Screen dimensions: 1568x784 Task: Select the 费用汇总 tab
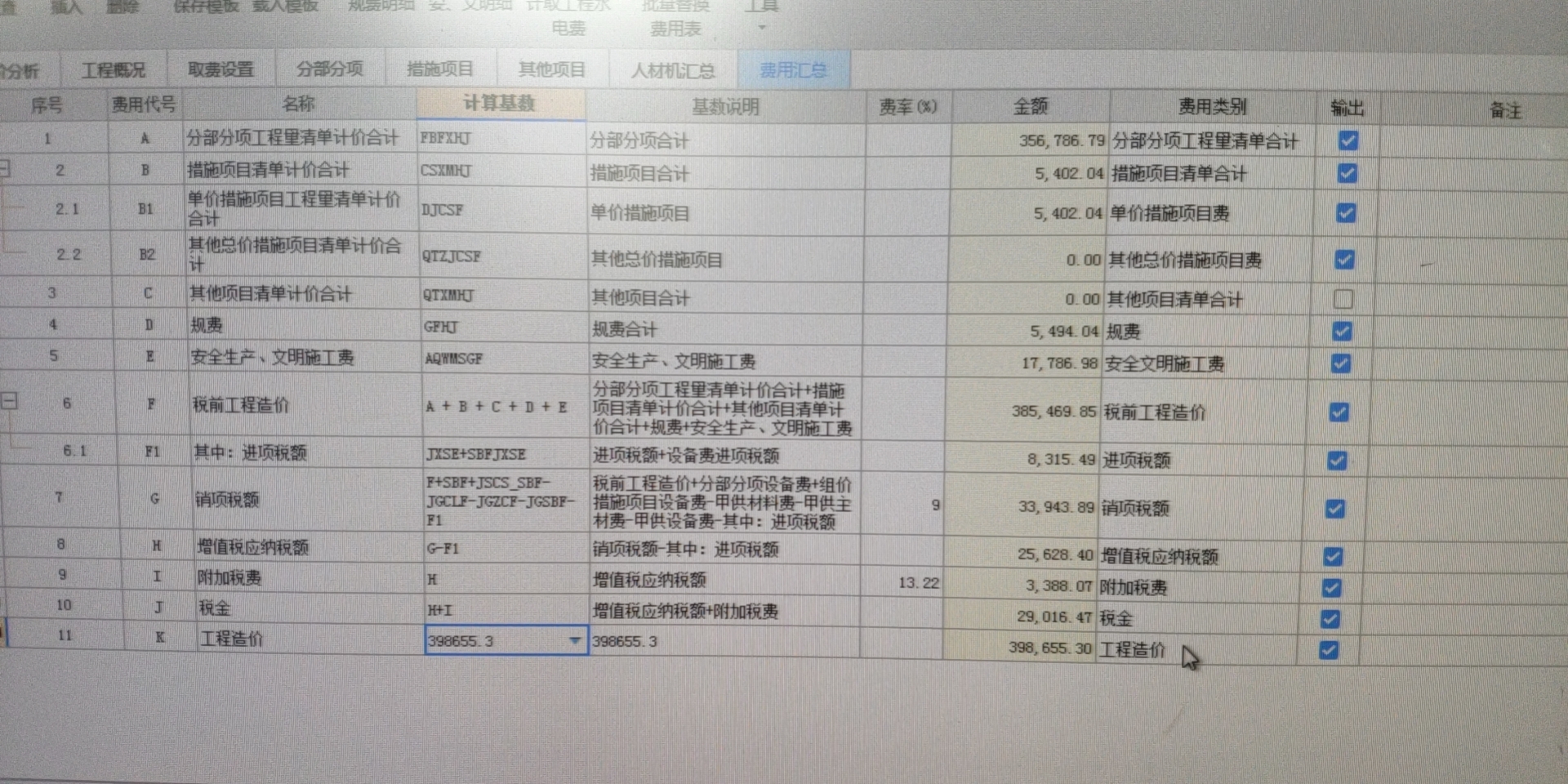793,70
